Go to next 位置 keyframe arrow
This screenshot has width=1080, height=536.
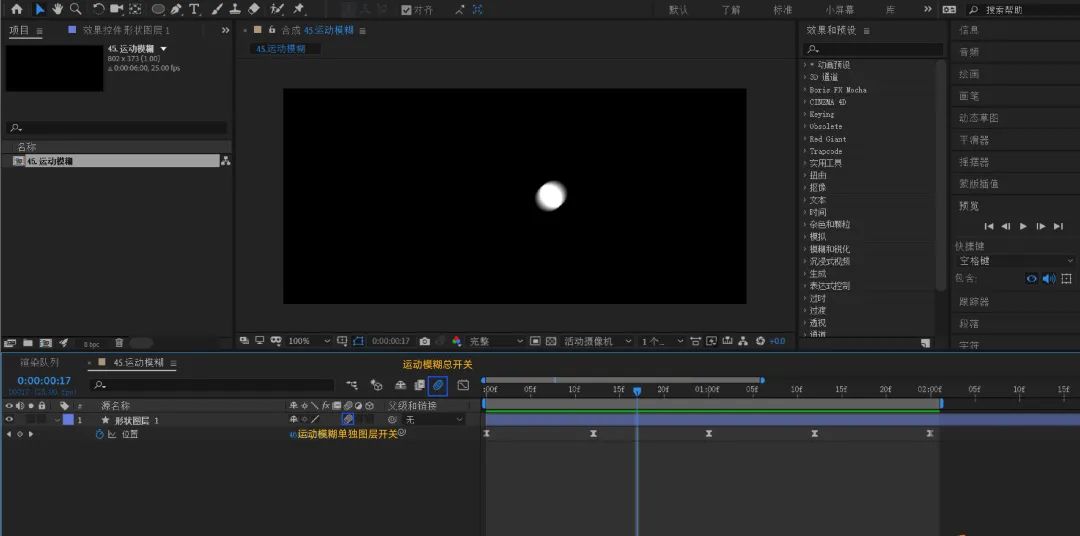[x=31, y=434]
